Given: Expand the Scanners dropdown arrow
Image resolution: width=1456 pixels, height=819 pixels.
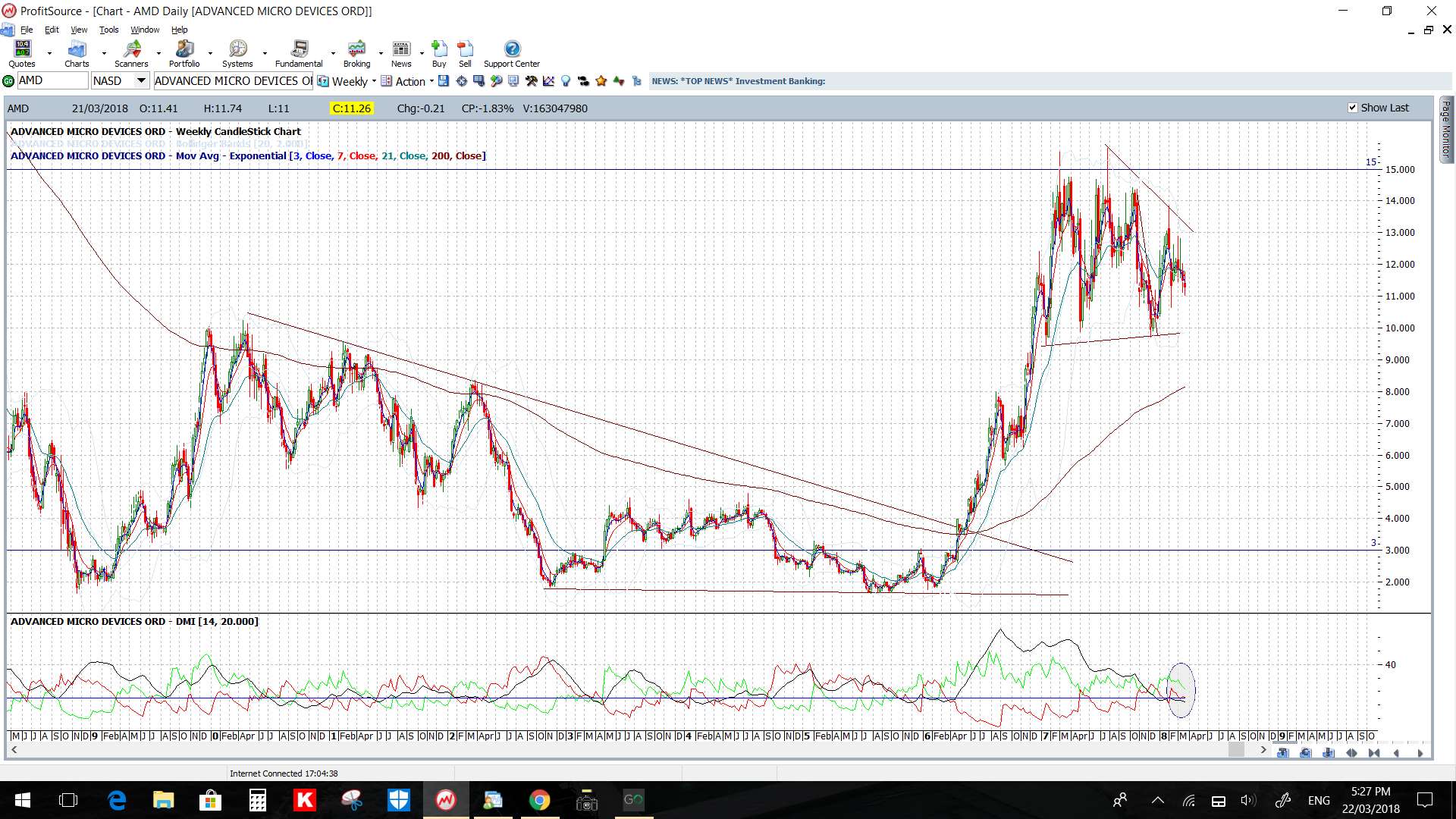Looking at the screenshot, I should (158, 54).
